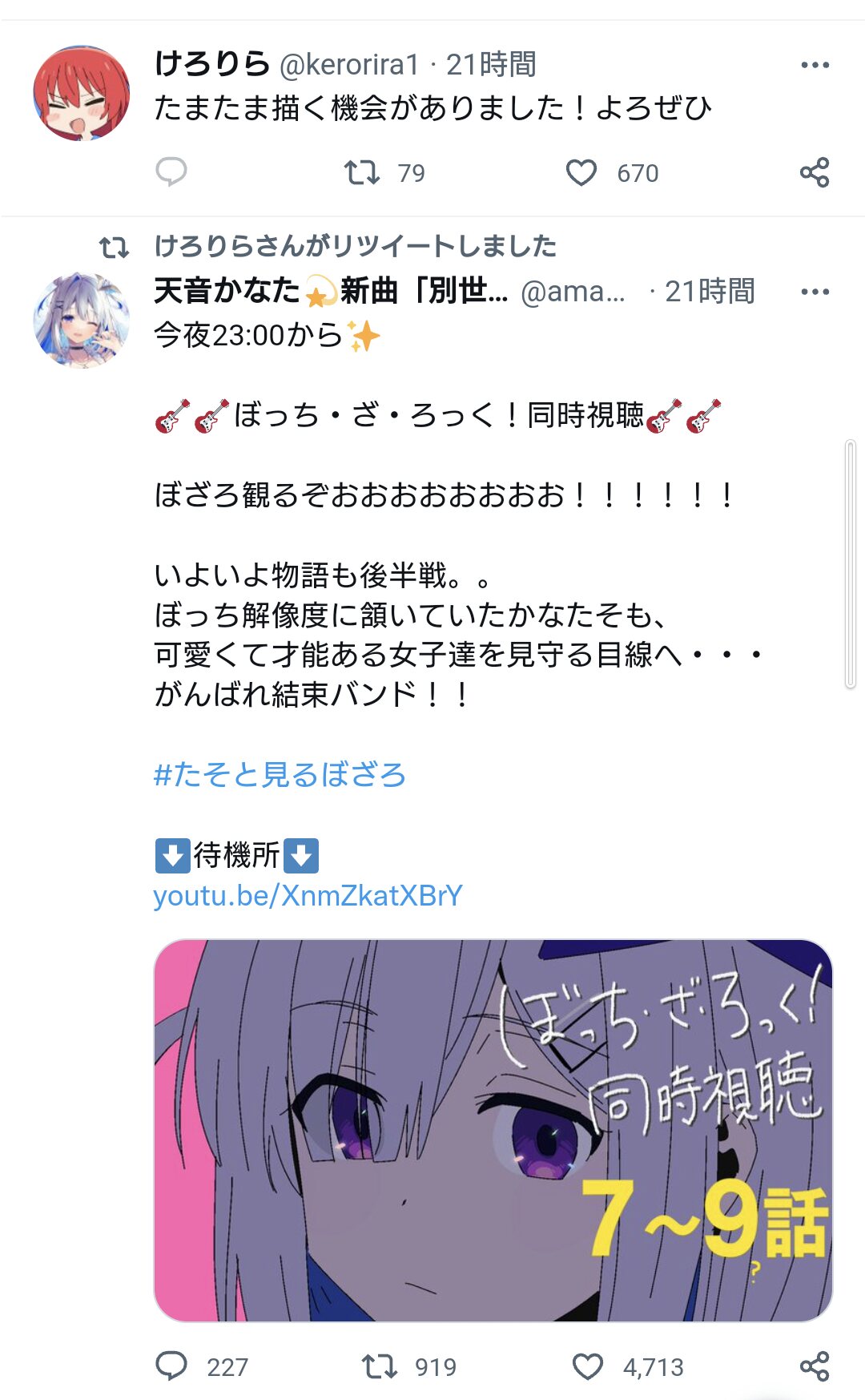This screenshot has height=1400, width=865.
Task: Click the けろりらさんがリツイートしました notice
Action: (x=356, y=246)
